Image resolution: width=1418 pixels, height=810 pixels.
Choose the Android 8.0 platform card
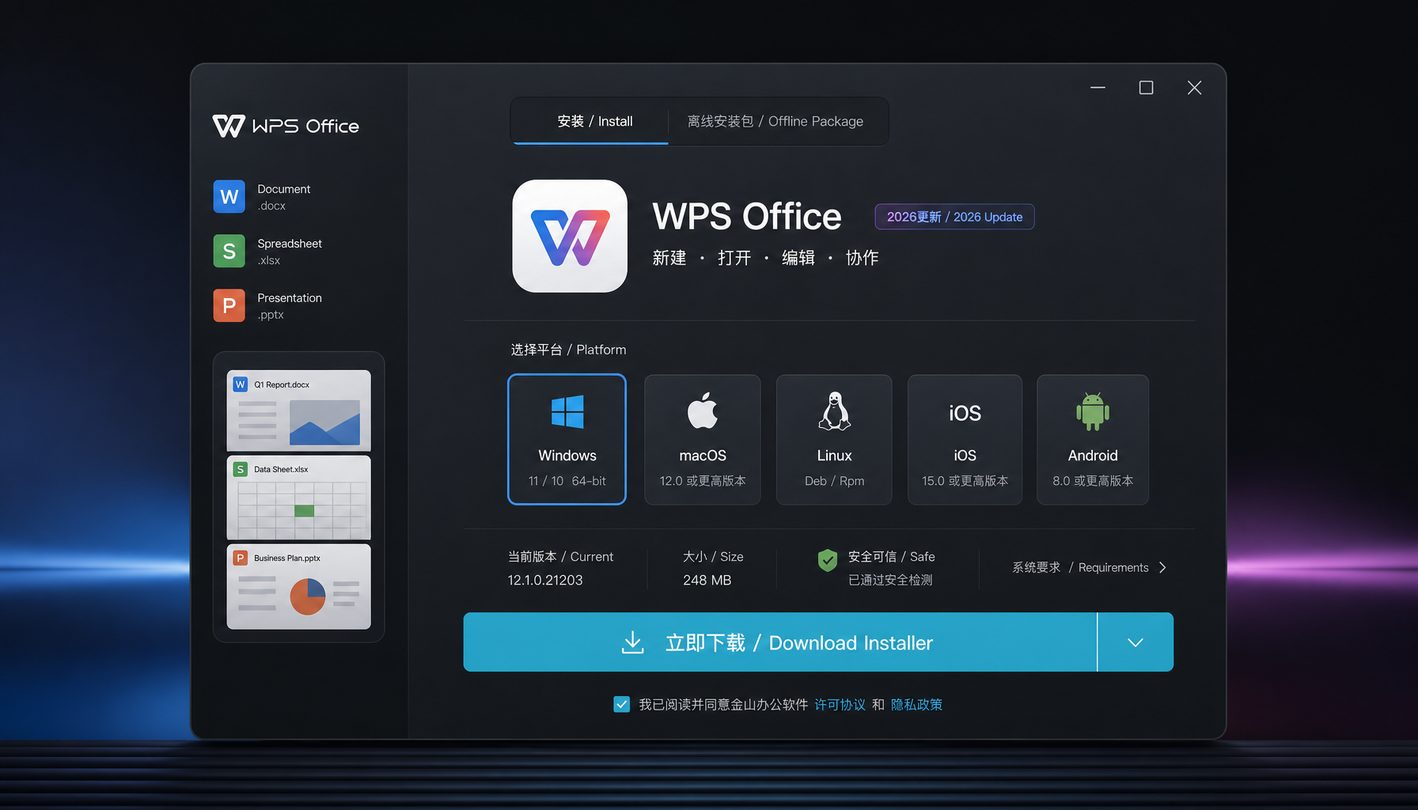[1093, 439]
